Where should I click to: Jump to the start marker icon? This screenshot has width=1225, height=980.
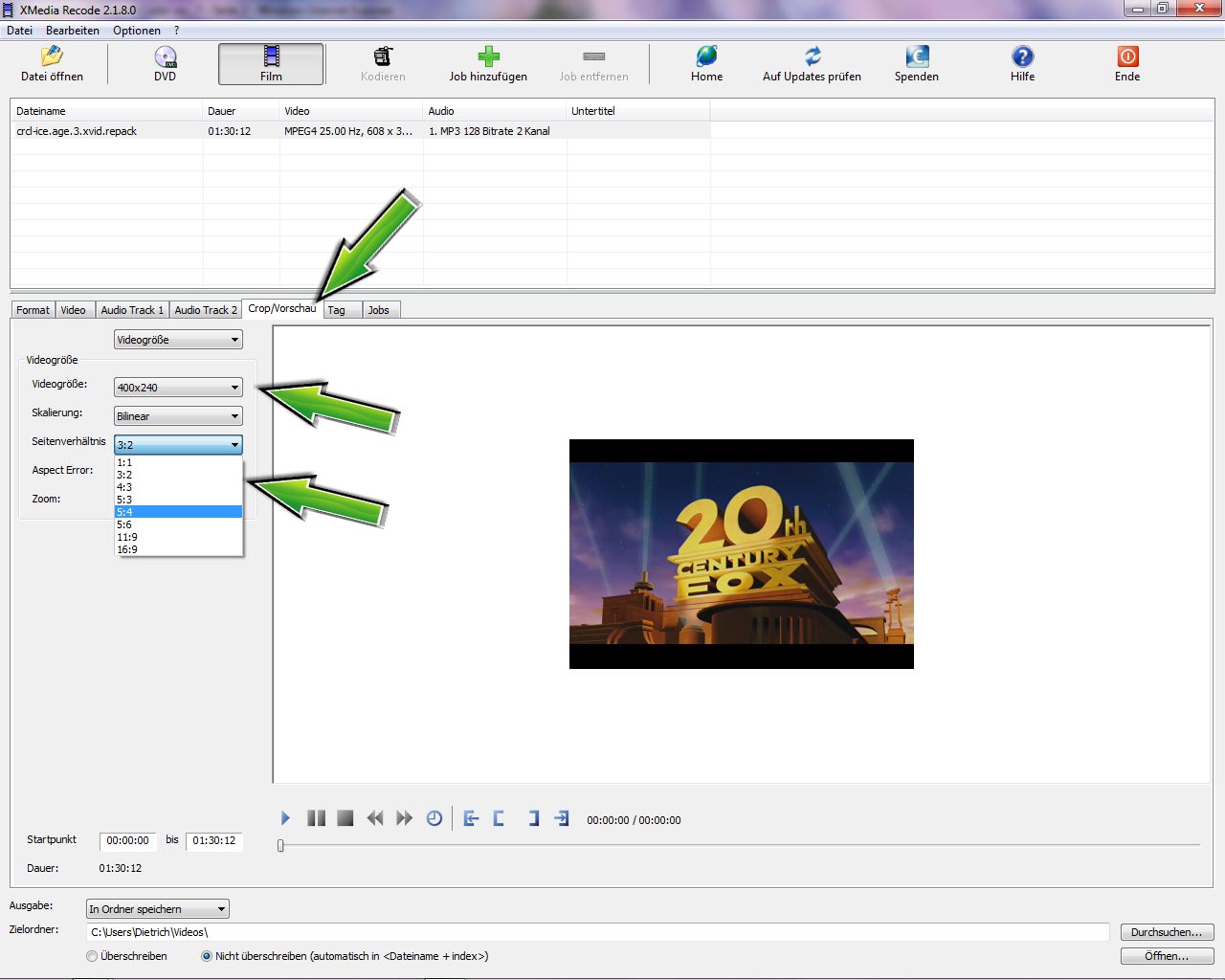(471, 818)
